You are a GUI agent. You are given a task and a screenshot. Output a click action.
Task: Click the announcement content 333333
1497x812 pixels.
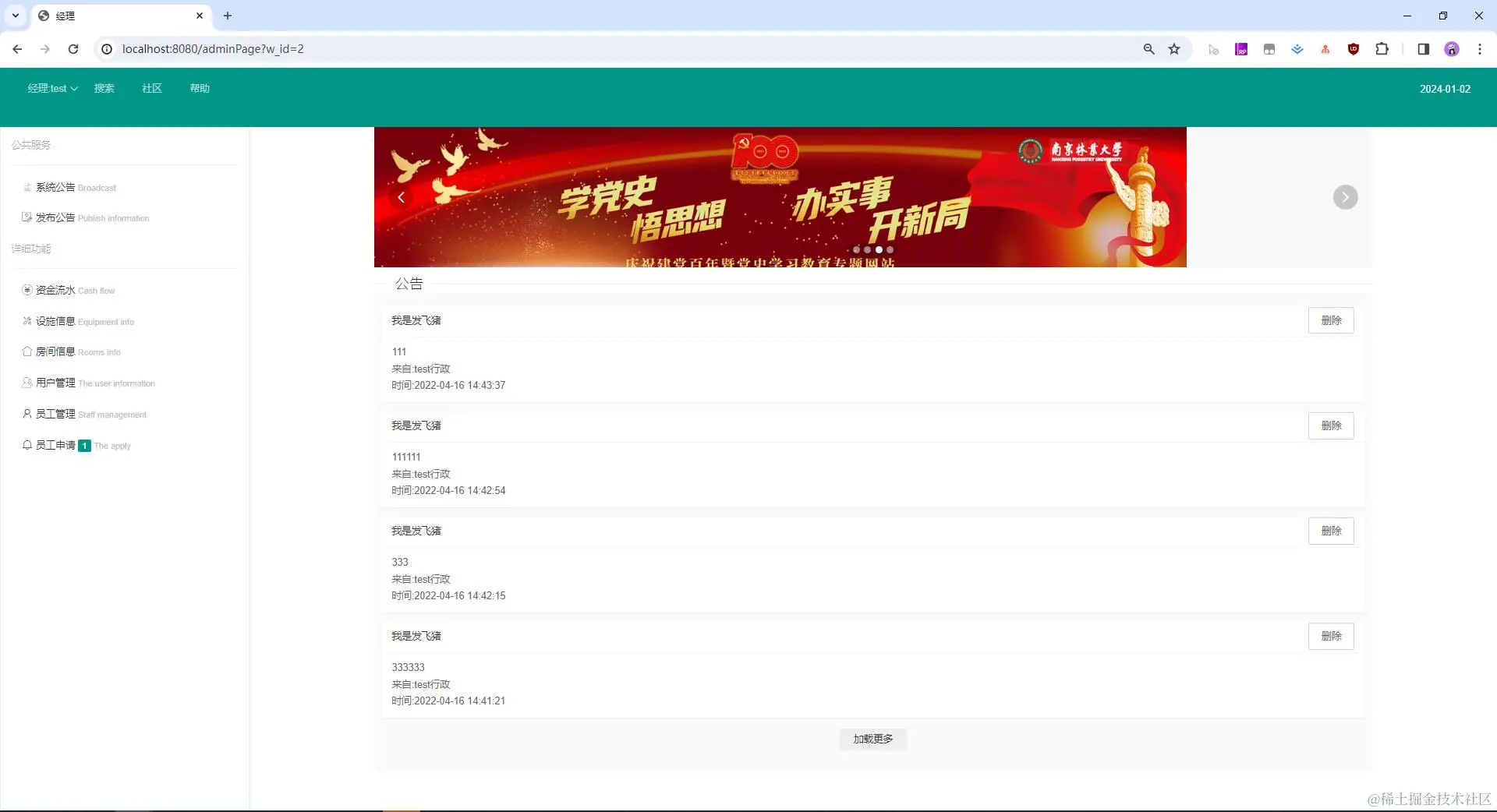point(409,668)
